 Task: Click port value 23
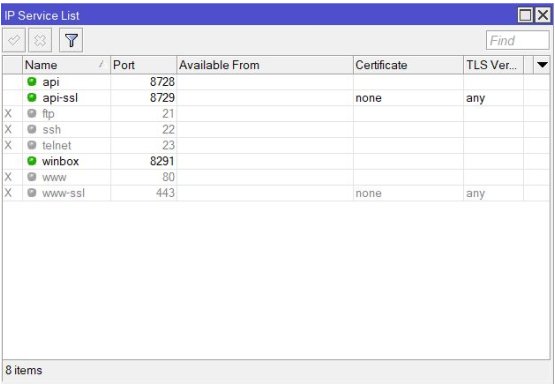pyautogui.click(x=168, y=145)
